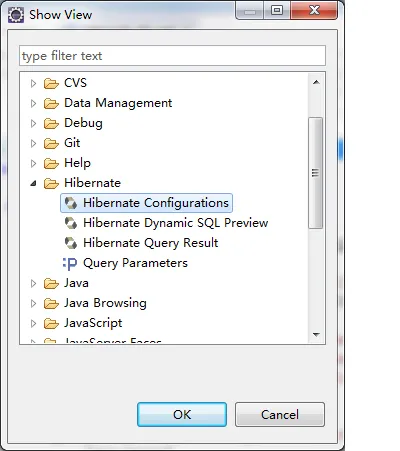Click the Hibernate Dynamic SQL Preview icon
The height and width of the screenshot is (451, 400).
[71, 223]
